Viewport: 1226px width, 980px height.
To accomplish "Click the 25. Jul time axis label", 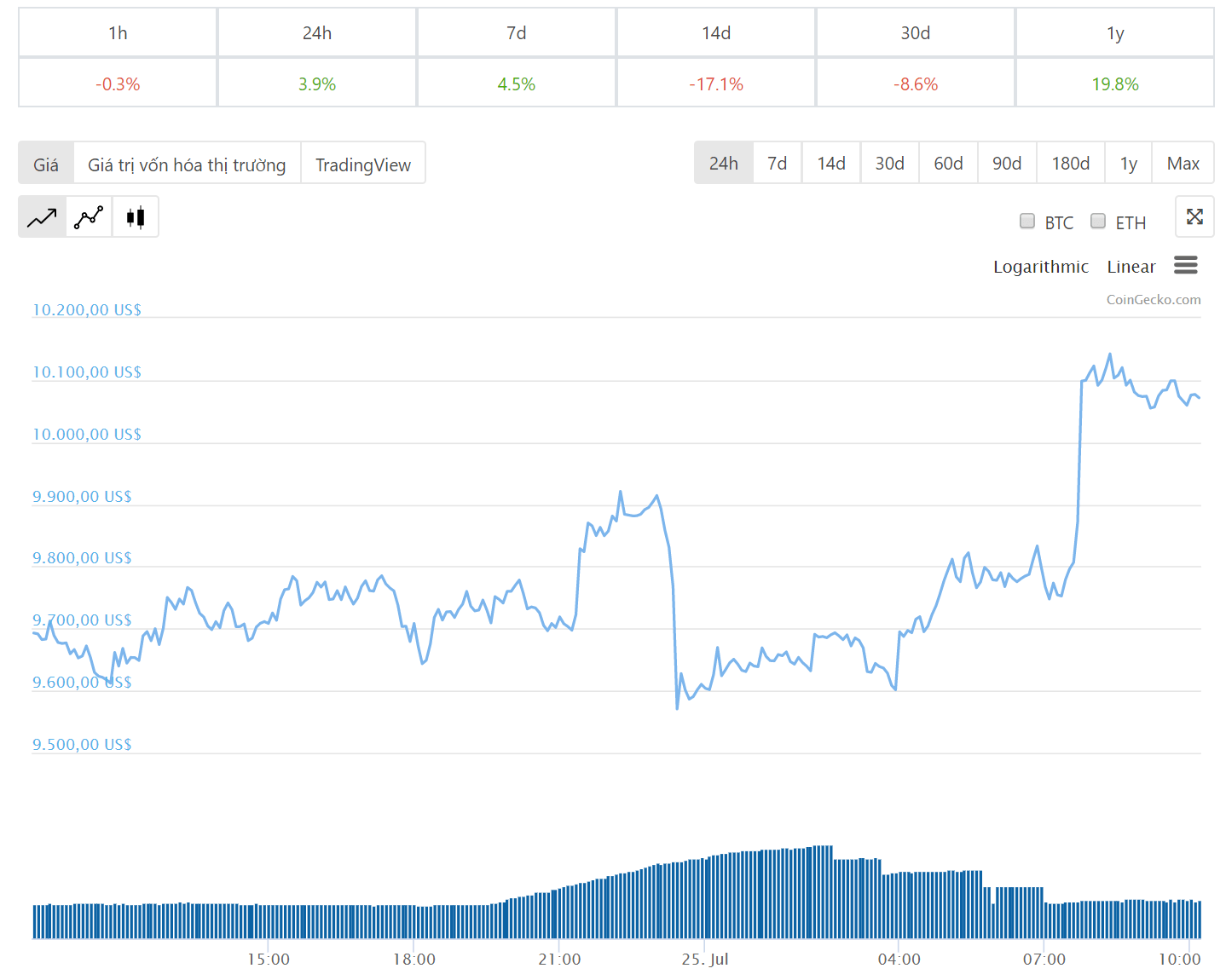I will point(705,959).
